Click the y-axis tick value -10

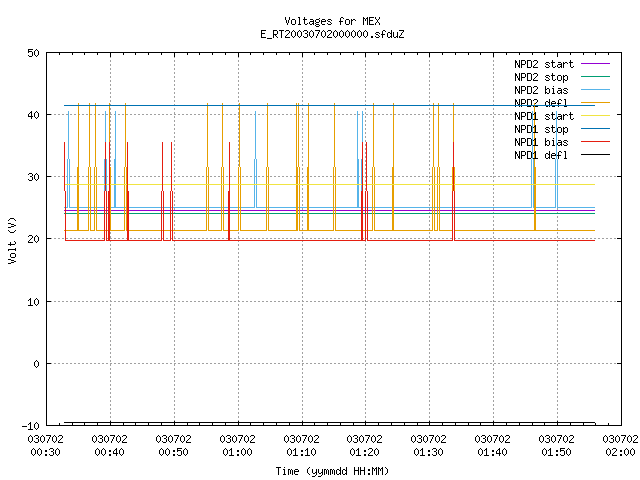point(31,426)
